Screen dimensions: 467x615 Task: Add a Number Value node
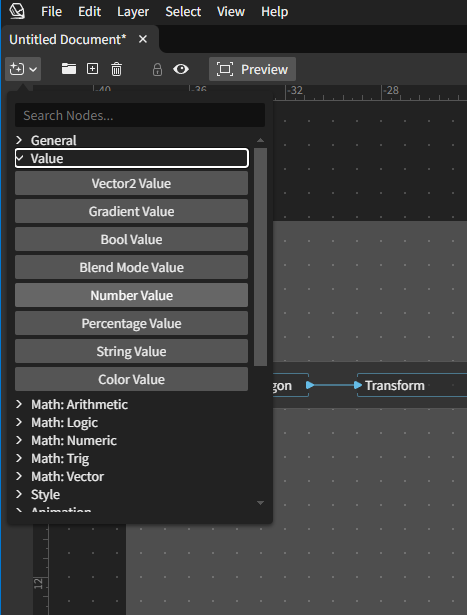[131, 295]
